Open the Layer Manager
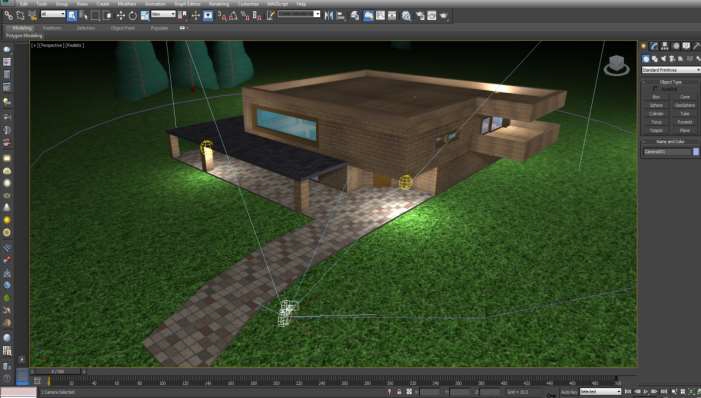The image size is (701, 398). 355,16
